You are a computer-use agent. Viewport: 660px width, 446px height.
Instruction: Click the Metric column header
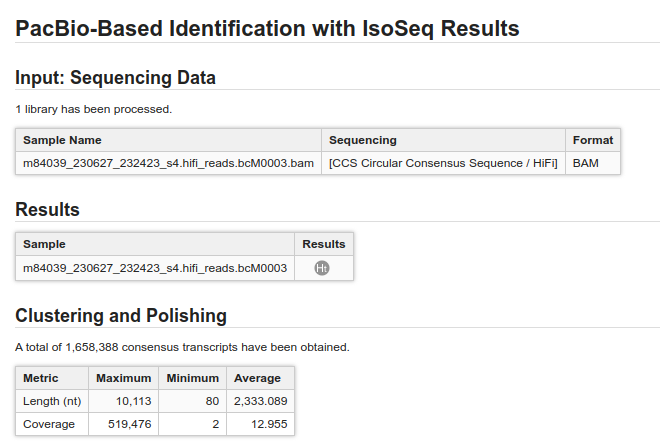tap(41, 378)
